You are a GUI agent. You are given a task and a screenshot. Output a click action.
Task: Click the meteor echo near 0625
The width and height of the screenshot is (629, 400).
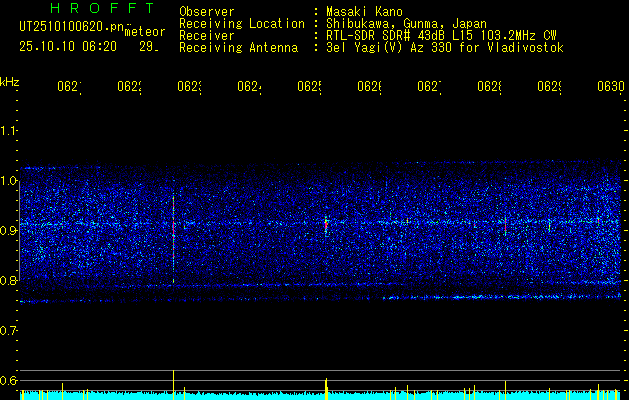pos(326,225)
